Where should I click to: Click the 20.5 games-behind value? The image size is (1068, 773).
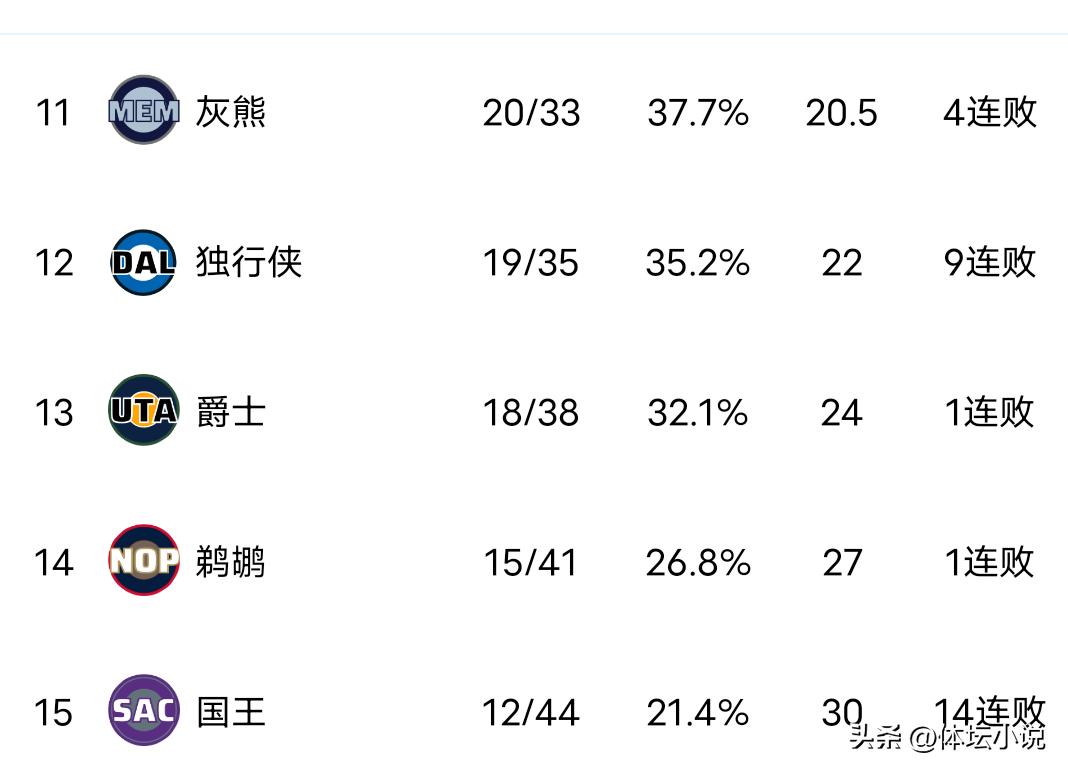841,112
